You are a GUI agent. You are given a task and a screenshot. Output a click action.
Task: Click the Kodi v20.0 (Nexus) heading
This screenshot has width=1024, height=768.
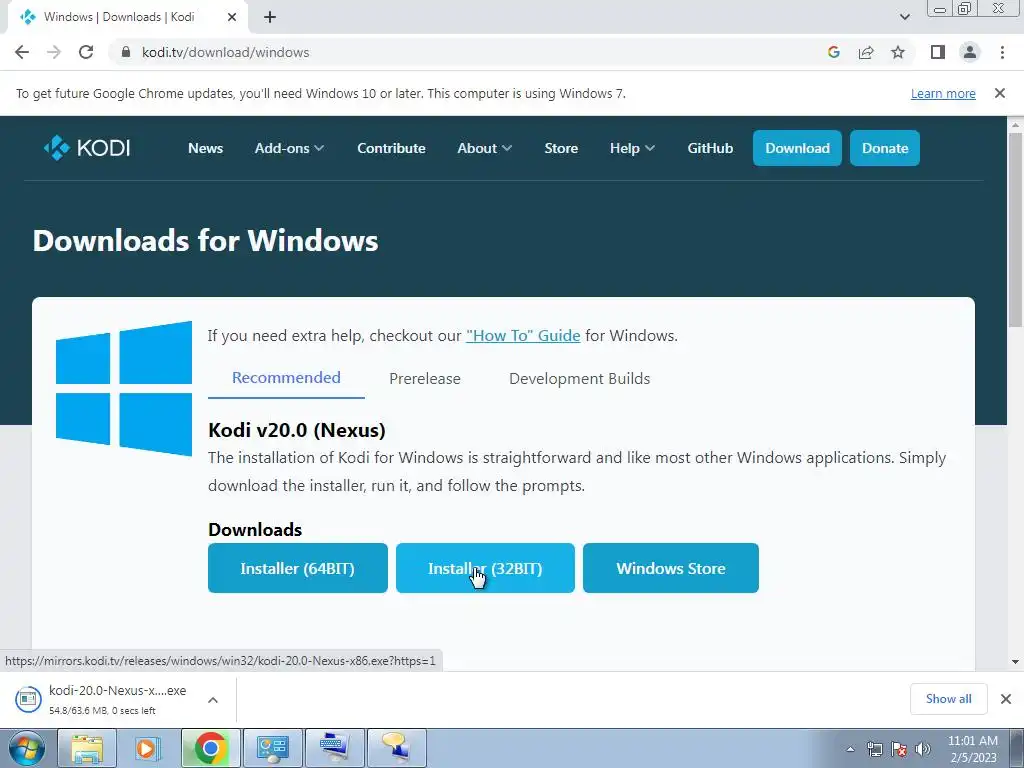pos(296,430)
